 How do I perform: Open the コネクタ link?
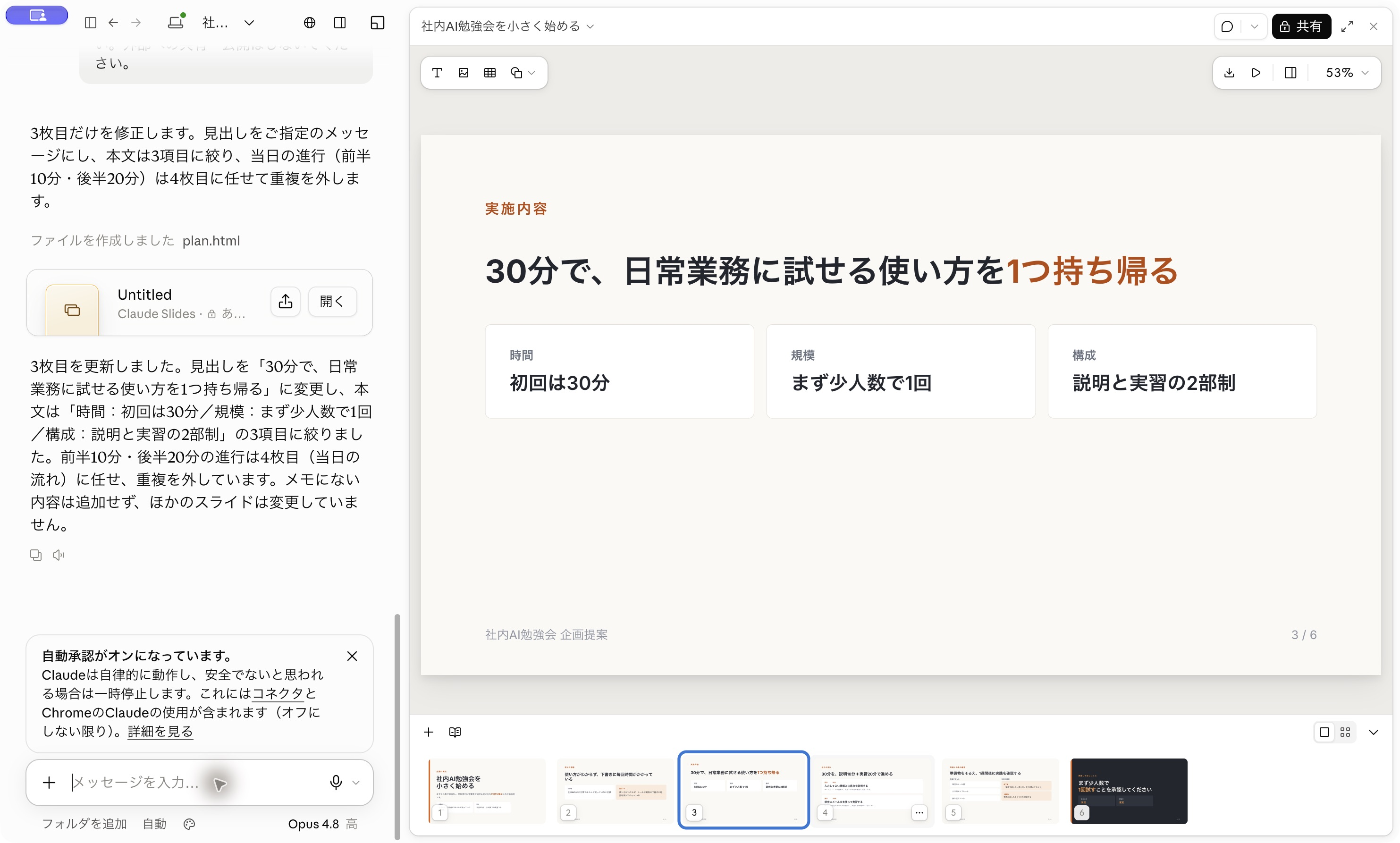(x=278, y=693)
